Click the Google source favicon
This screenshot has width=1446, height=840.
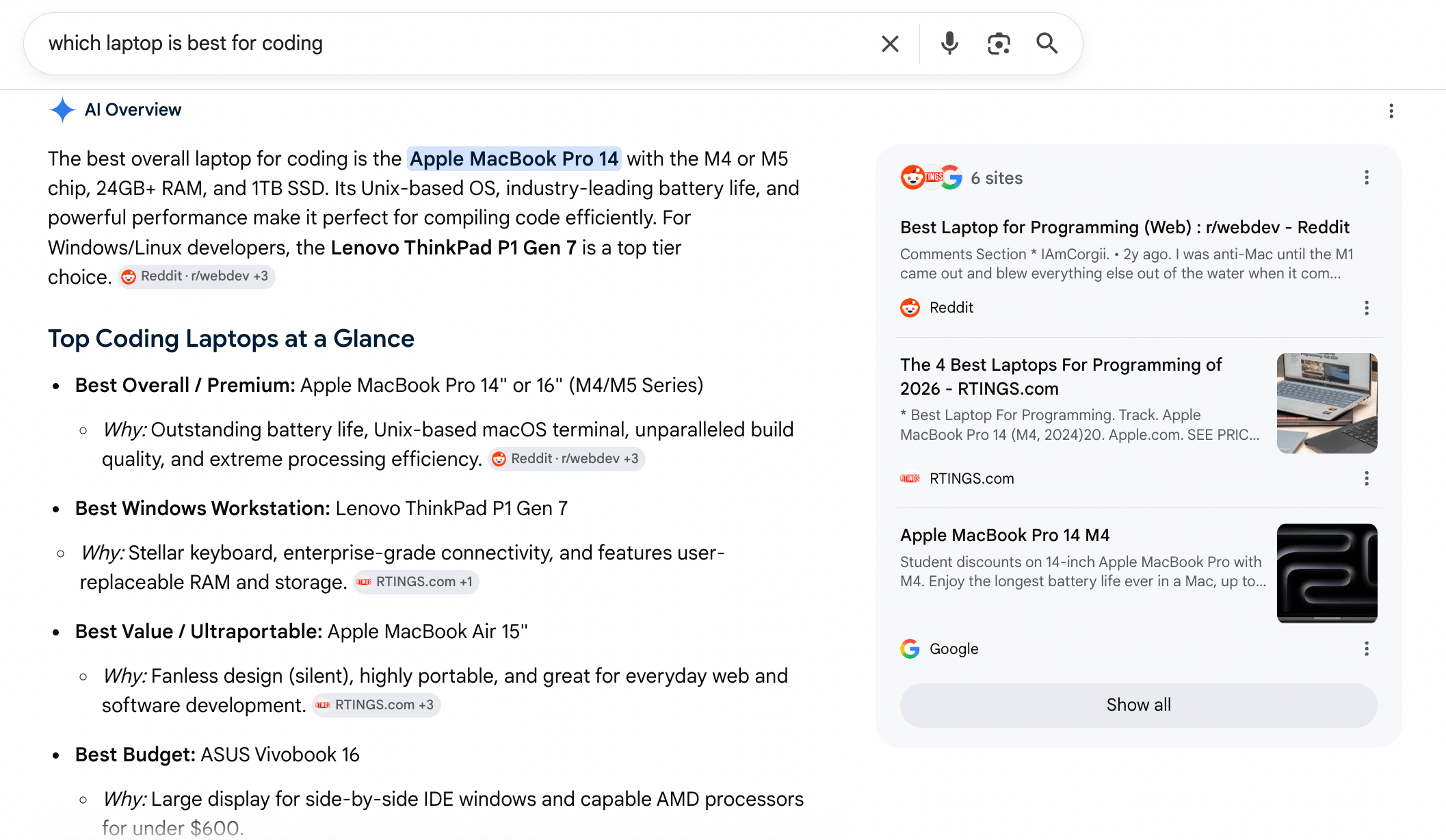pyautogui.click(x=910, y=648)
